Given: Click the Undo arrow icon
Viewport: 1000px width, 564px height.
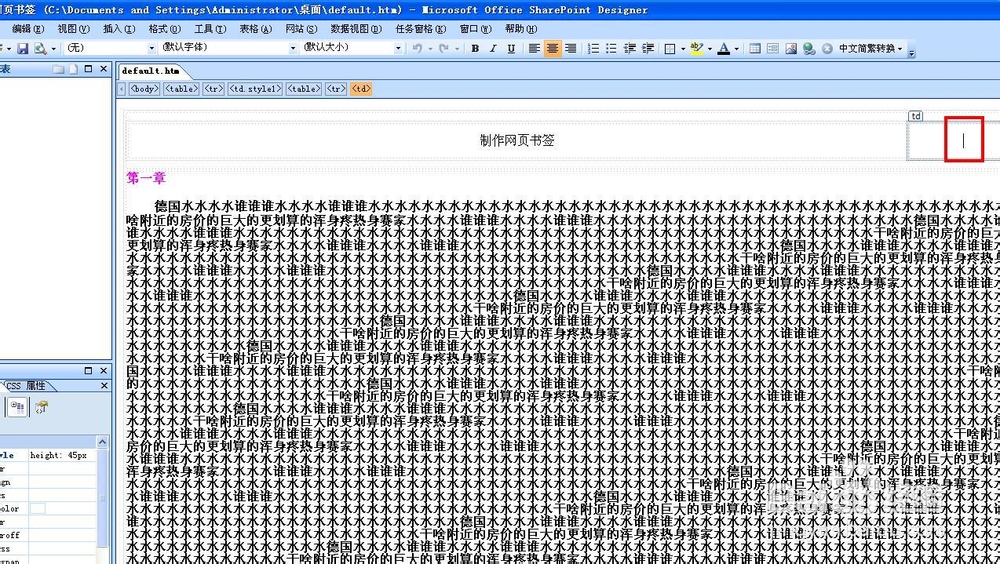Looking at the screenshot, I should (x=417, y=48).
